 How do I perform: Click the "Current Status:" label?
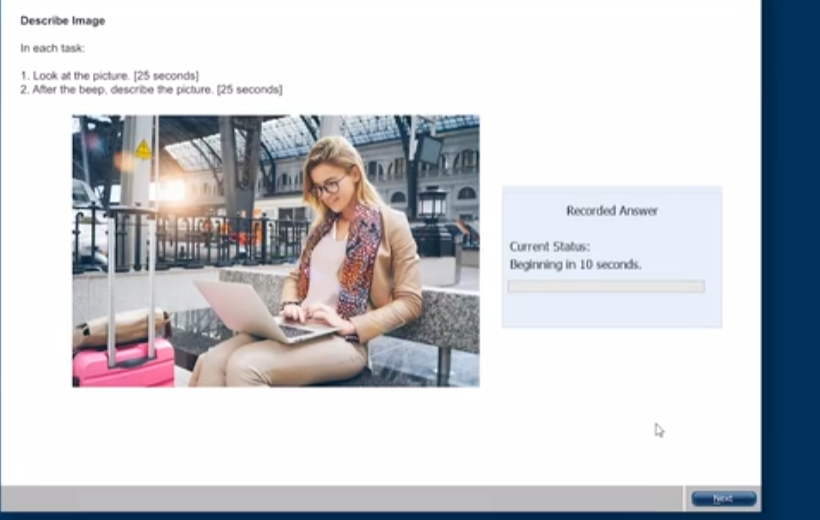click(x=549, y=246)
